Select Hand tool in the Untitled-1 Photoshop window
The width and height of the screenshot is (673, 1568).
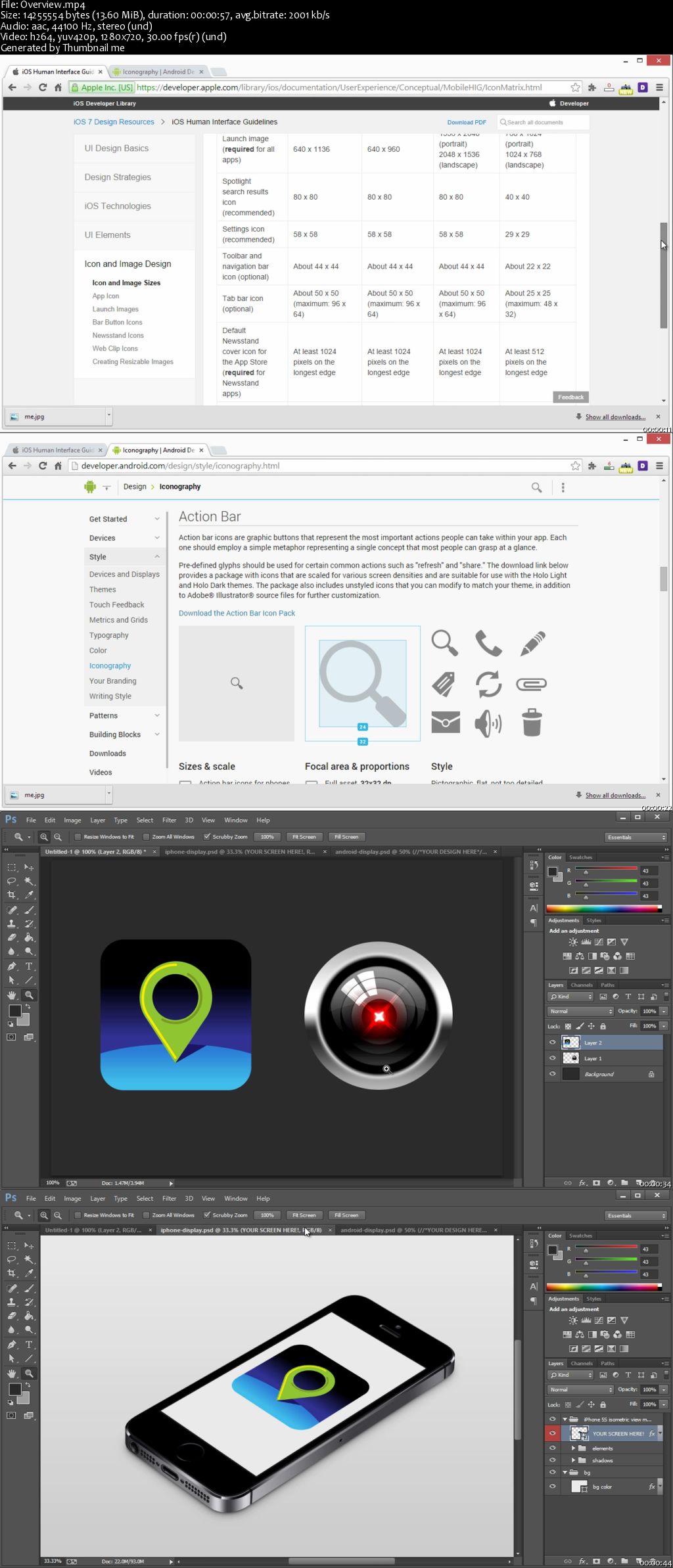click(x=12, y=995)
